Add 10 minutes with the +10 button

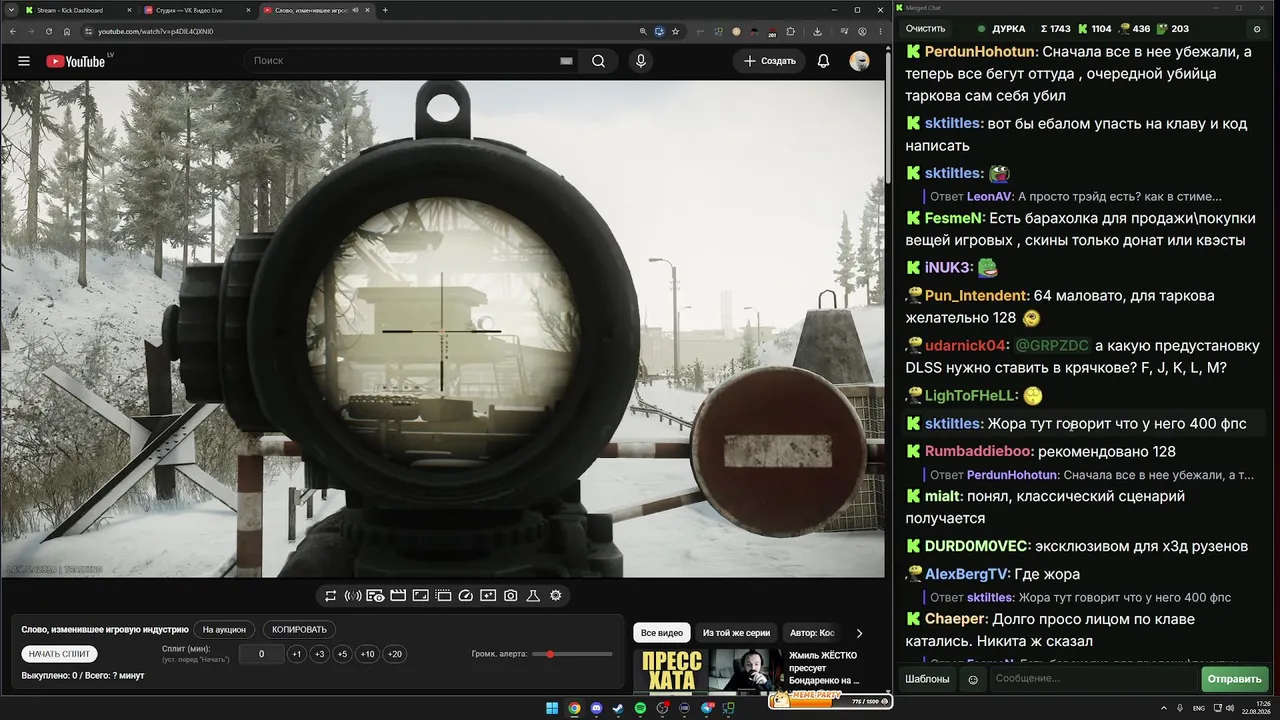368,654
